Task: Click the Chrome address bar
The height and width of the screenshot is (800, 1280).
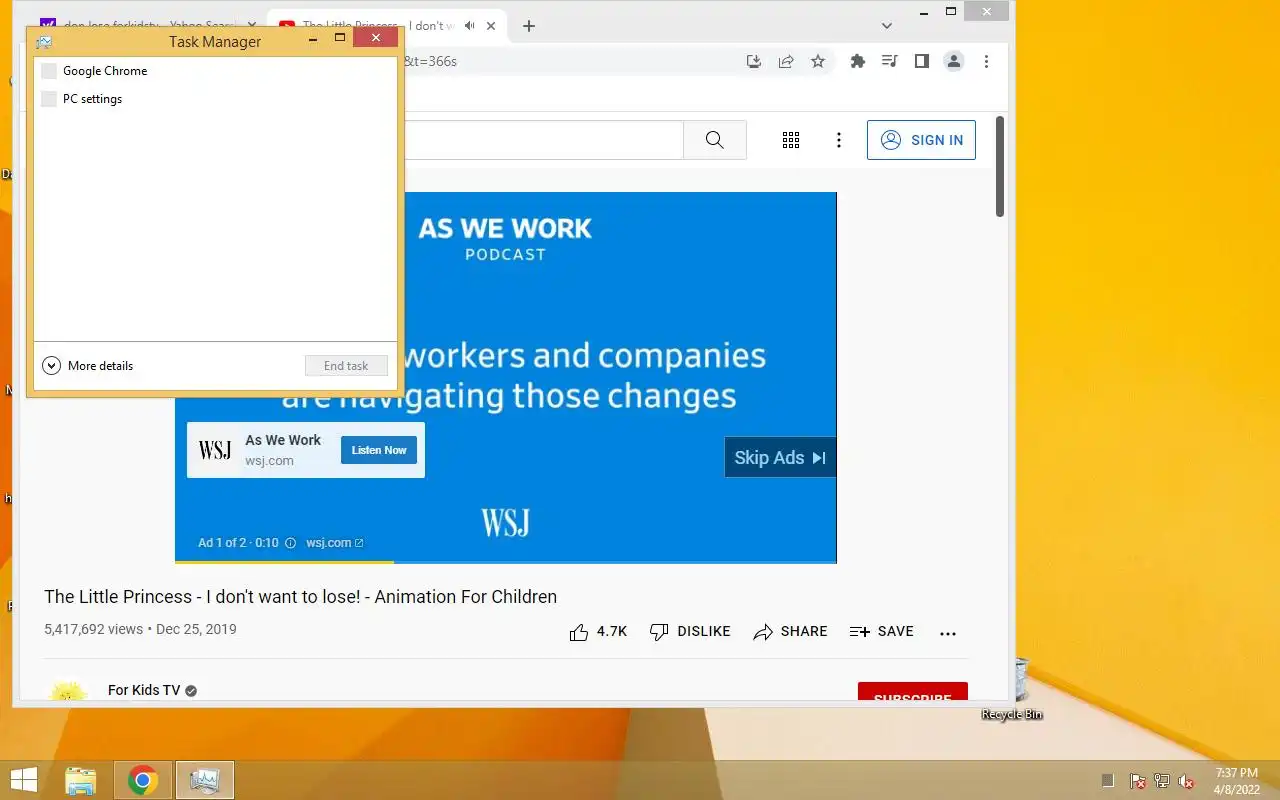Action: pyautogui.click(x=570, y=61)
